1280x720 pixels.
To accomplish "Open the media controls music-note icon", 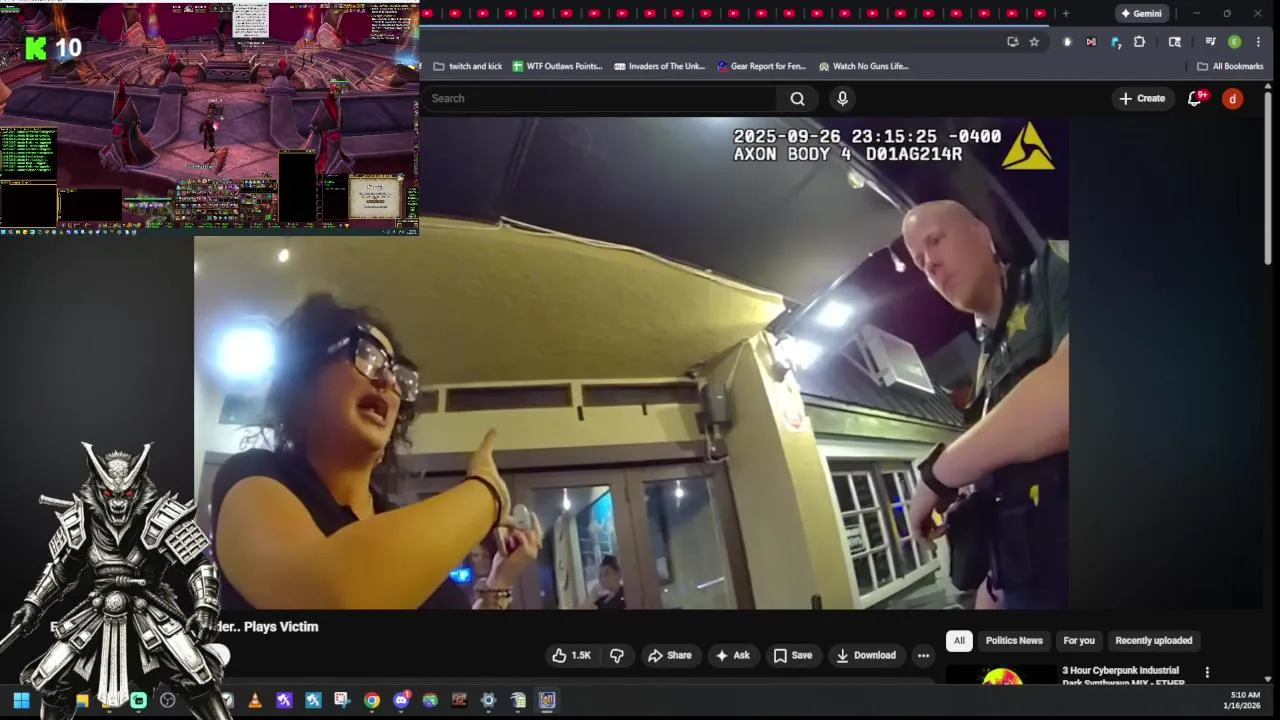I will coord(1210,42).
